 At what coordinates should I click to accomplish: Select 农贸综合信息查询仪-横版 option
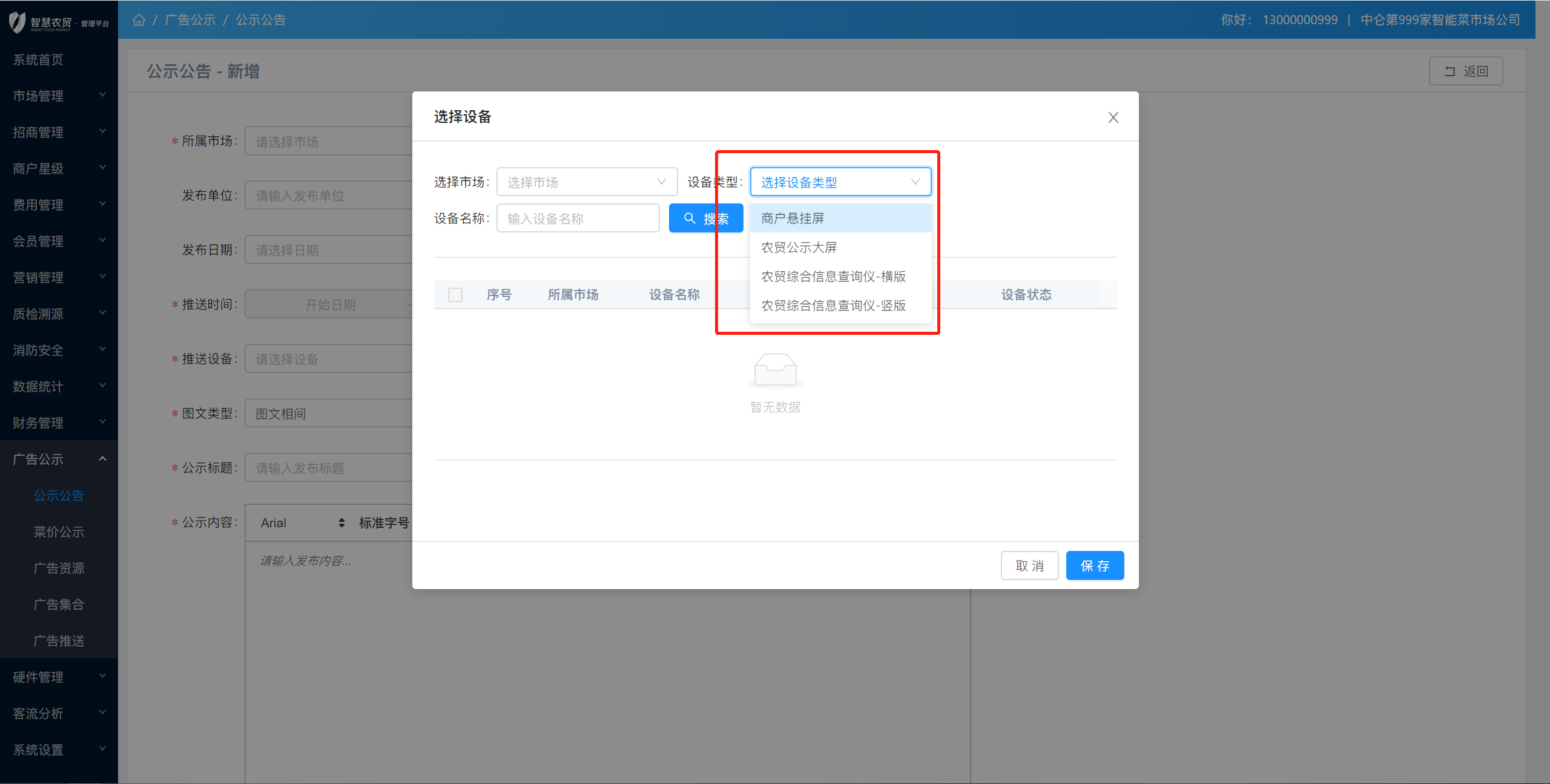point(833,277)
